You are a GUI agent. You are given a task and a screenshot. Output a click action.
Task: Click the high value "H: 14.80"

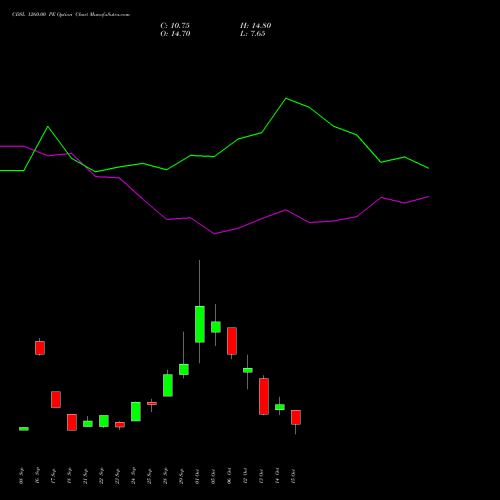(256, 26)
